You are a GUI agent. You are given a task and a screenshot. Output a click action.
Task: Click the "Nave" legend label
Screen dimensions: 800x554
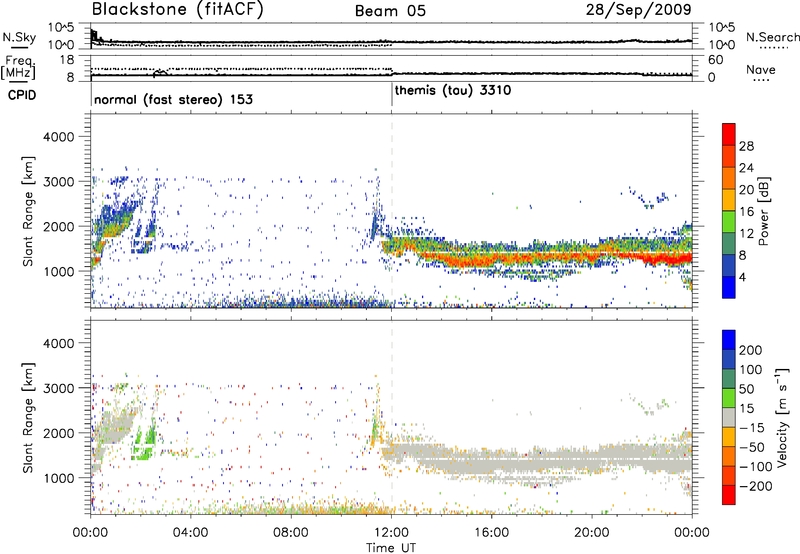pyautogui.click(x=761, y=70)
